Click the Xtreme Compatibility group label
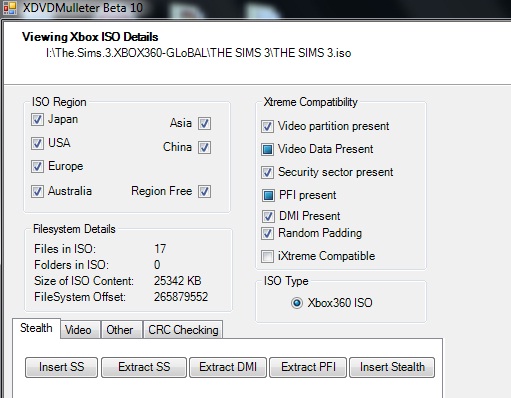The image size is (511, 398). click(311, 102)
